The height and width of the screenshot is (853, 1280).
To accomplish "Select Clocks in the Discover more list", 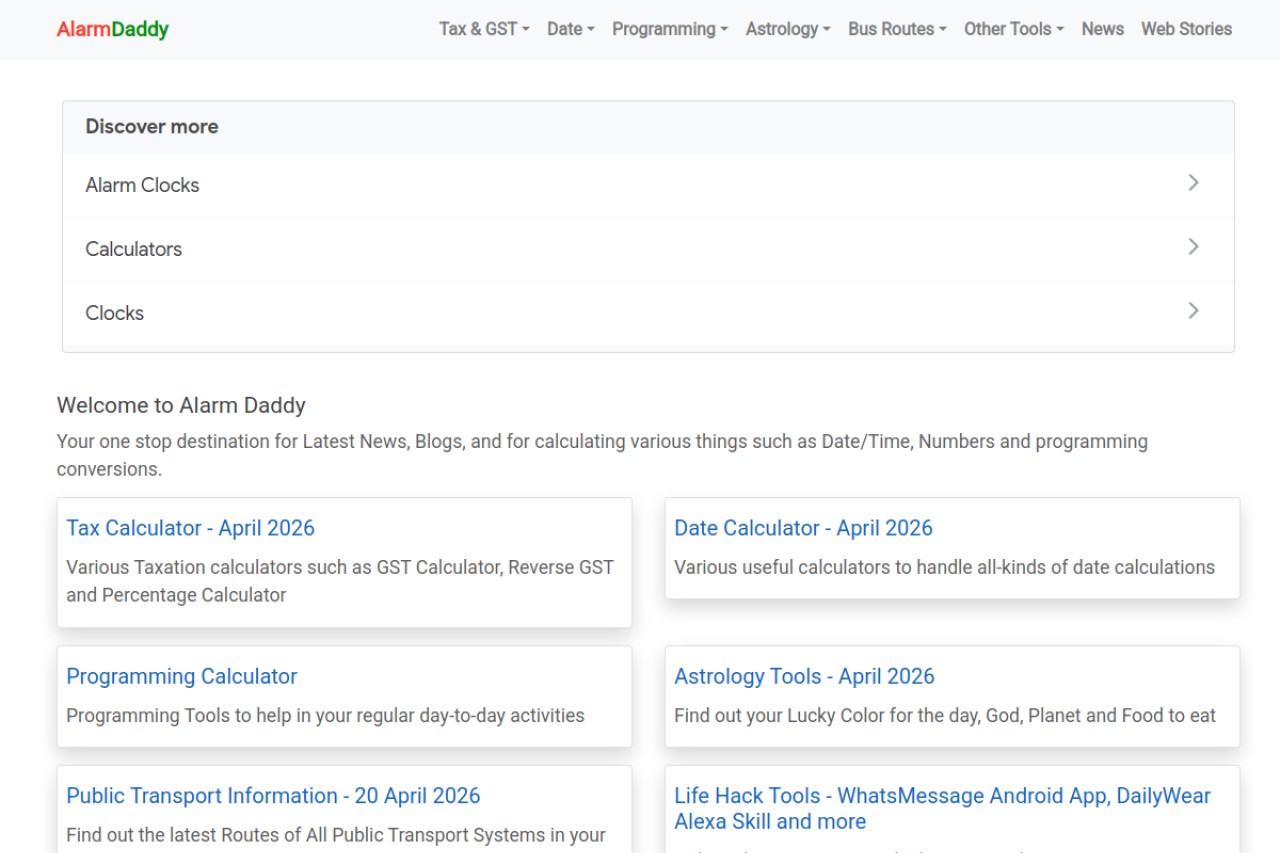I will click(115, 313).
